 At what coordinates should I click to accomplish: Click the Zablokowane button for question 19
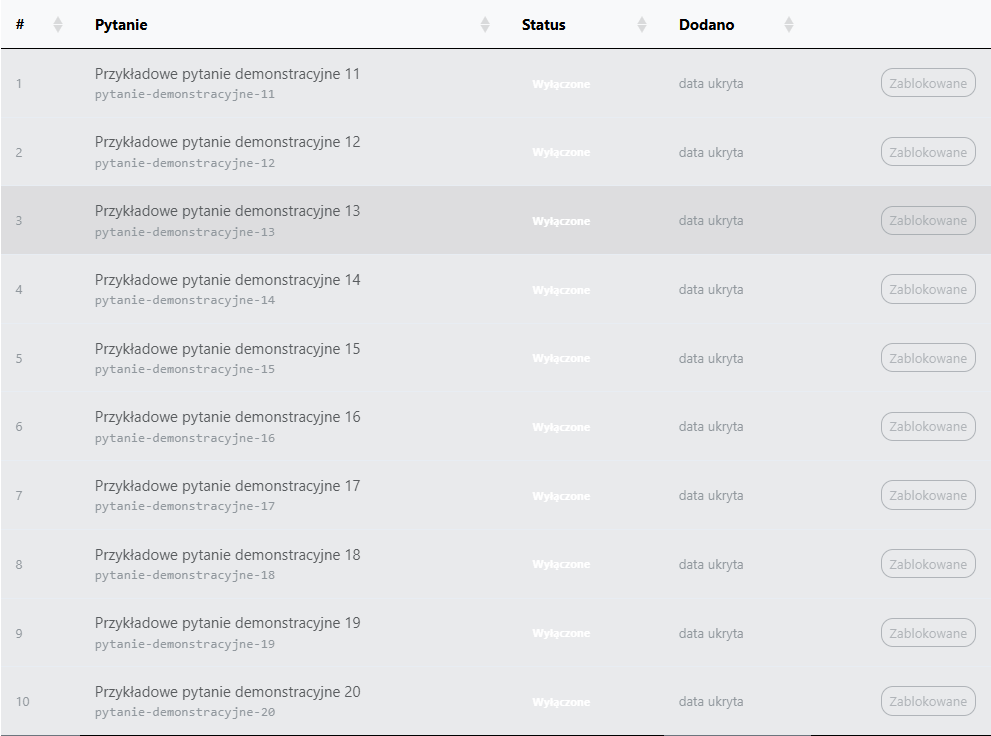(928, 633)
